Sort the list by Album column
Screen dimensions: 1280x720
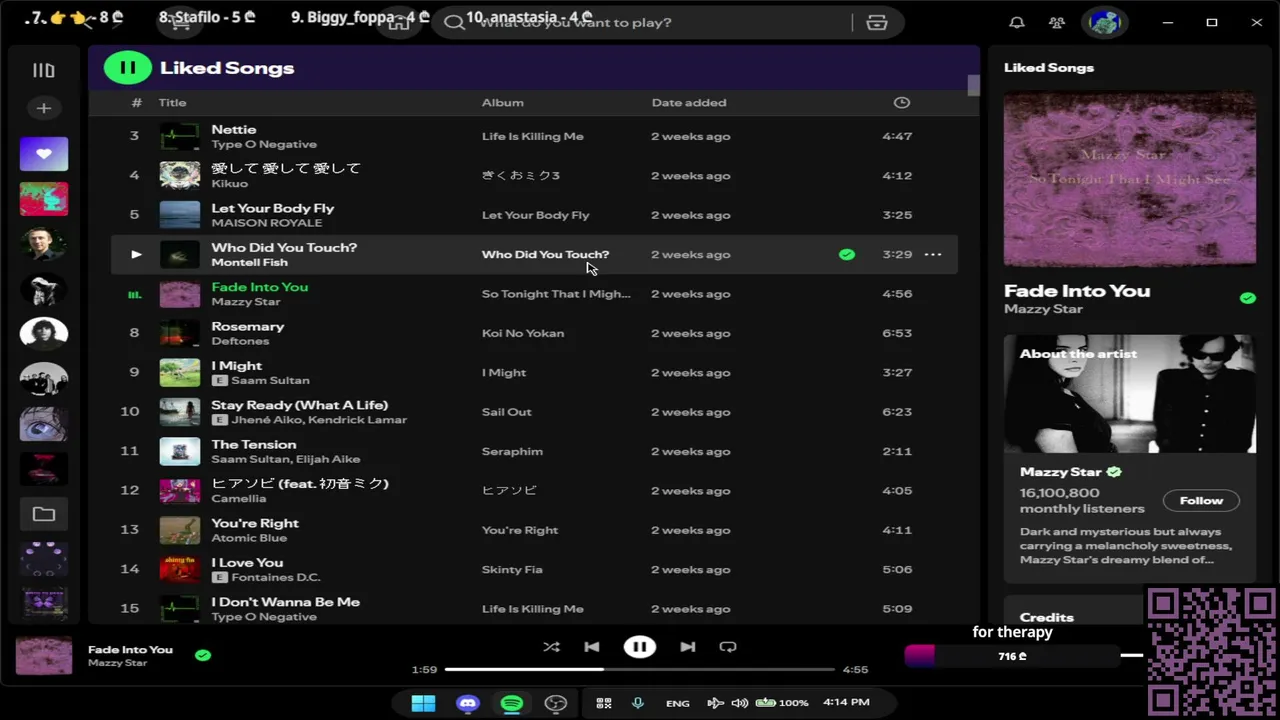click(x=502, y=102)
